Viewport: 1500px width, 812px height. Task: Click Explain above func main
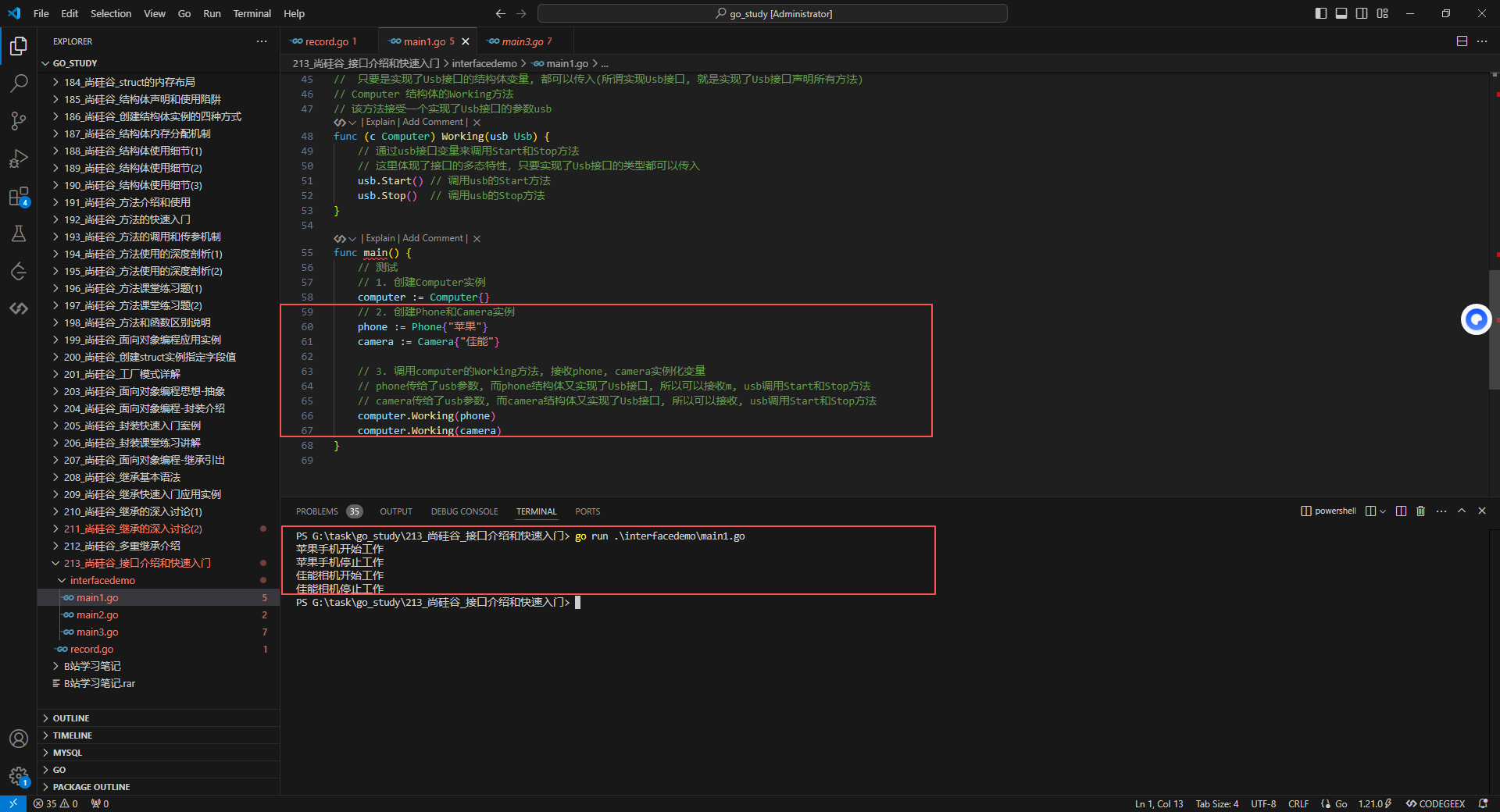(380, 238)
